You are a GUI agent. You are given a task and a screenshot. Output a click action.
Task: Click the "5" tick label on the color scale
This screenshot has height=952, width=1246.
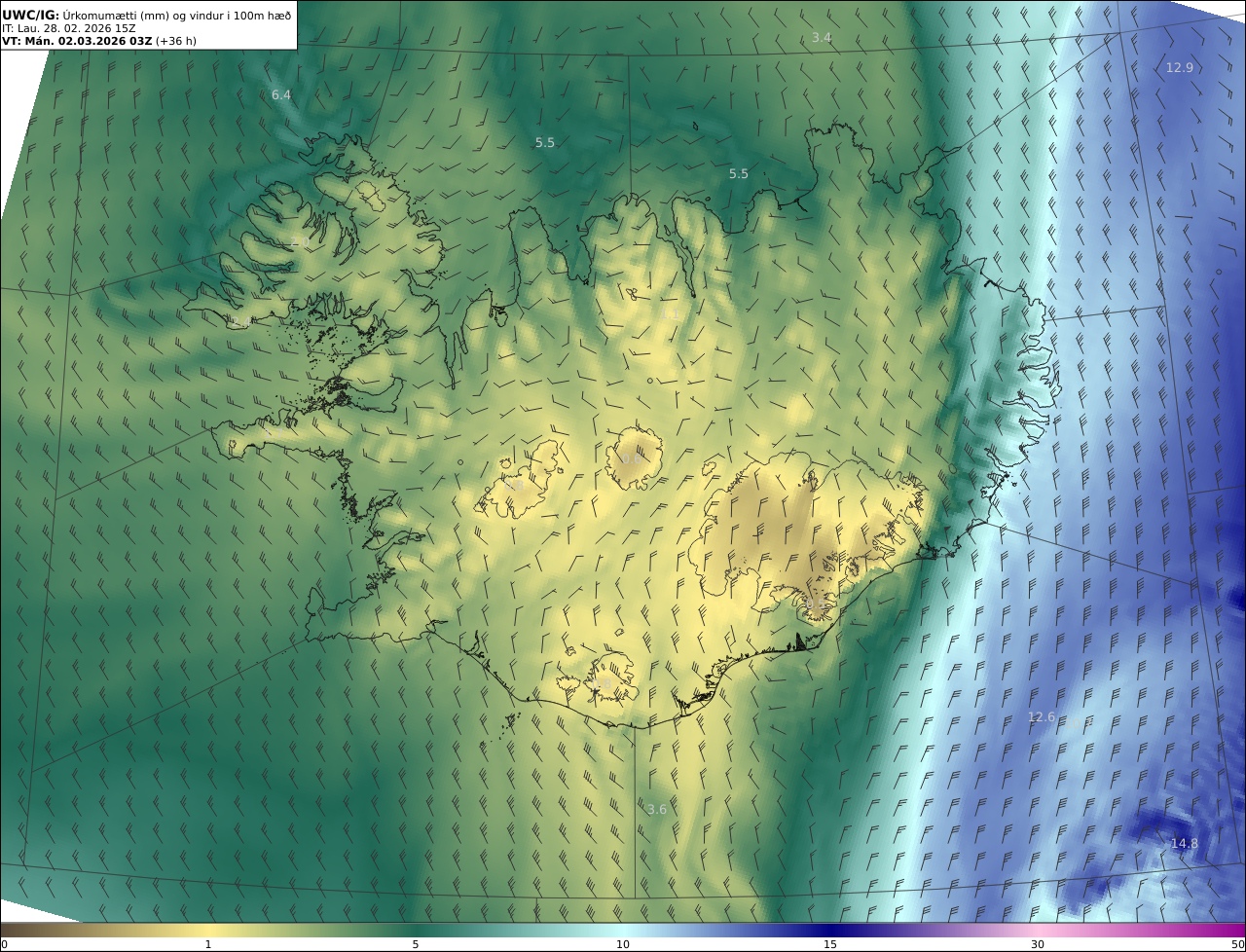(x=416, y=944)
